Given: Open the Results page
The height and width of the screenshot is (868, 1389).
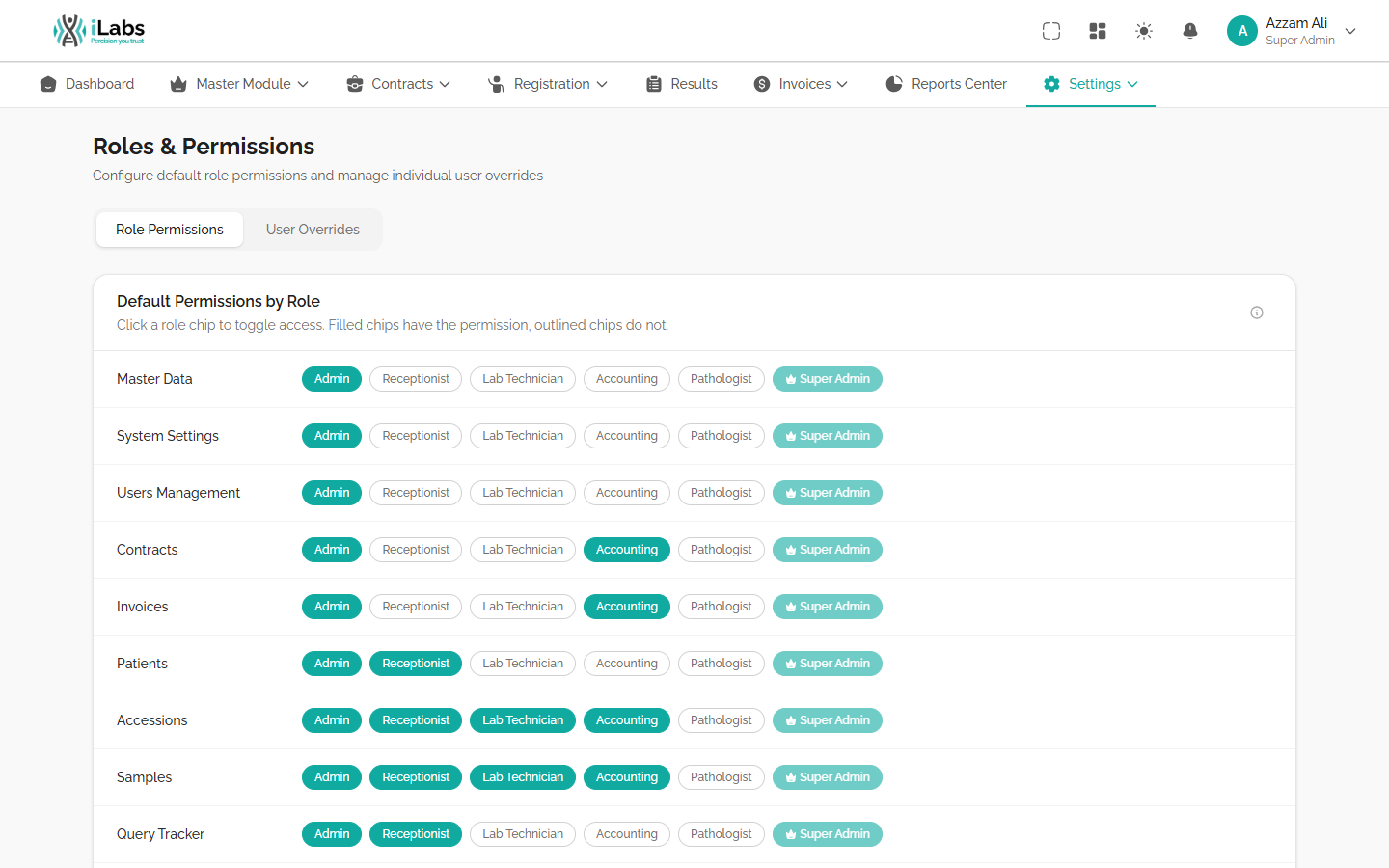Looking at the screenshot, I should tap(682, 84).
